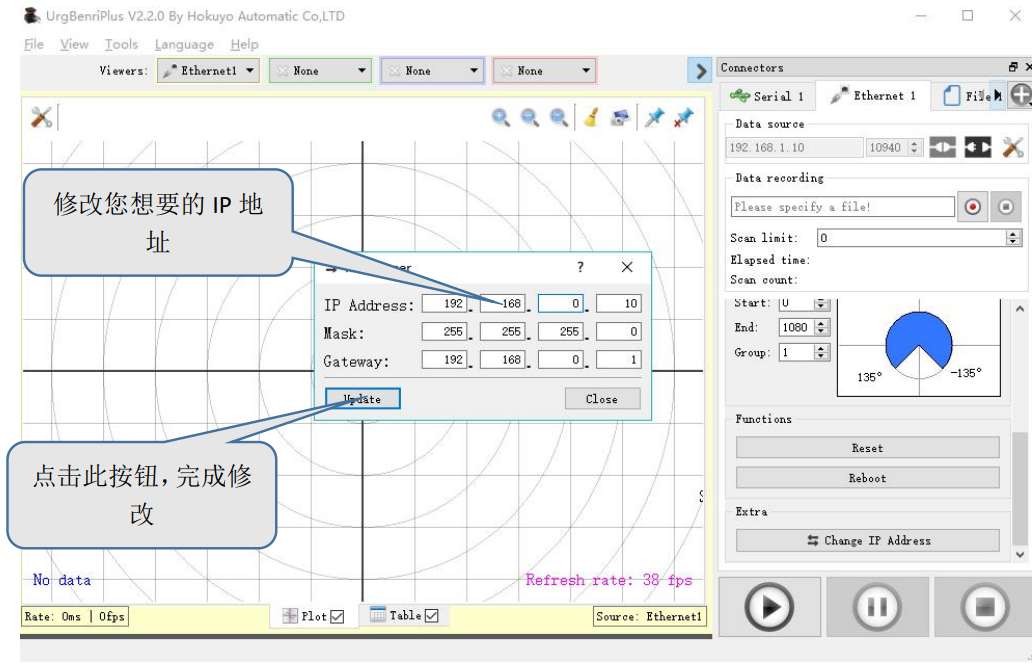Open Ethernet settings wrench in Data source

point(1012,148)
